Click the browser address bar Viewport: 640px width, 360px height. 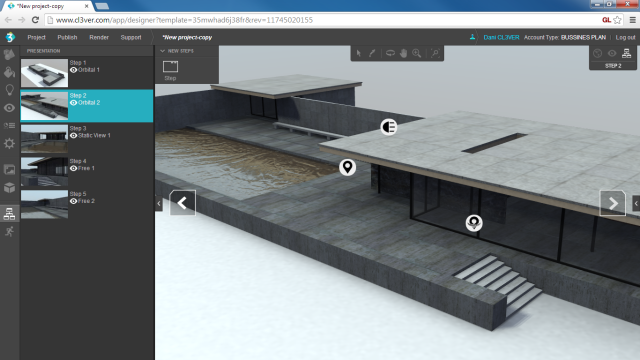tap(322, 20)
